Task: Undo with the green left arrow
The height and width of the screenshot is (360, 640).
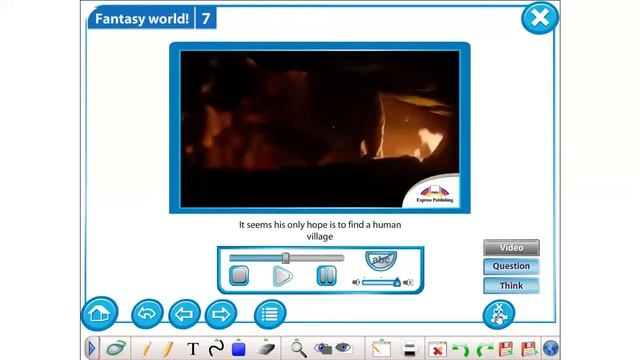Action: 461,350
